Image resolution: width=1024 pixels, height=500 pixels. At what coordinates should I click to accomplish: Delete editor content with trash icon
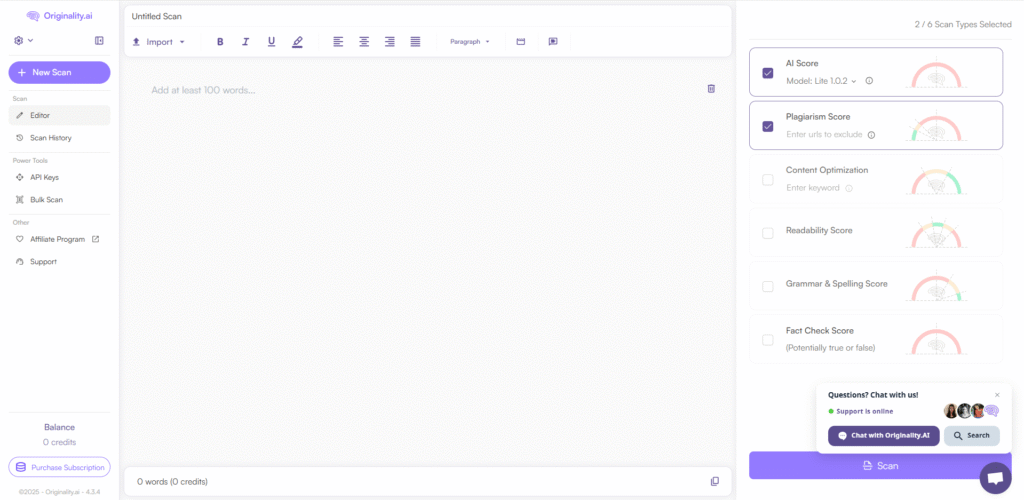pos(711,89)
